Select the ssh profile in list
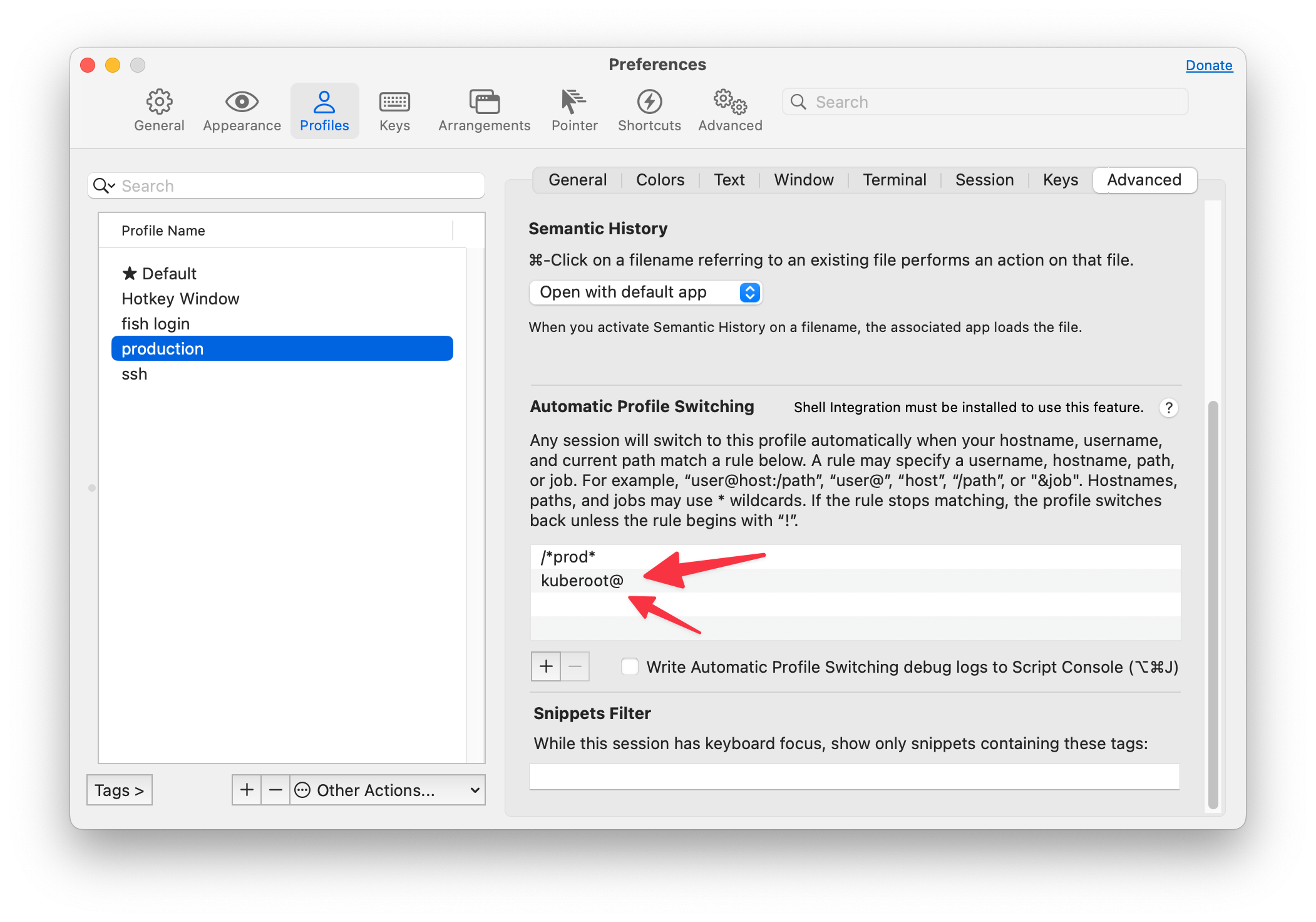Screen dimensions: 1316x922 pos(135,374)
